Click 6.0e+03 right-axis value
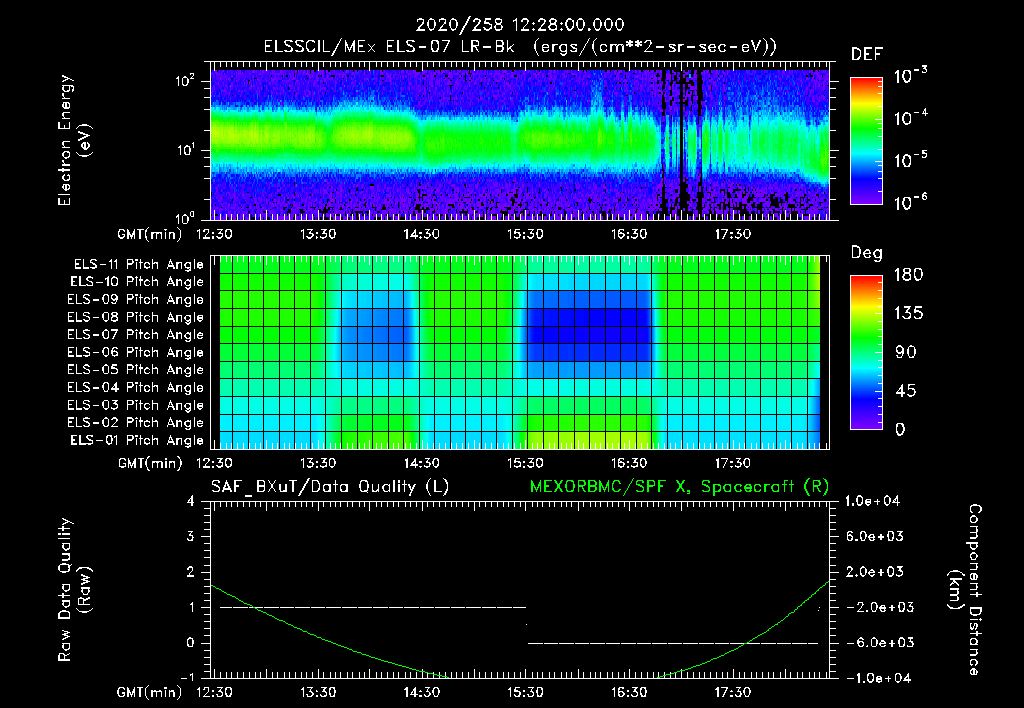 pyautogui.click(x=875, y=537)
